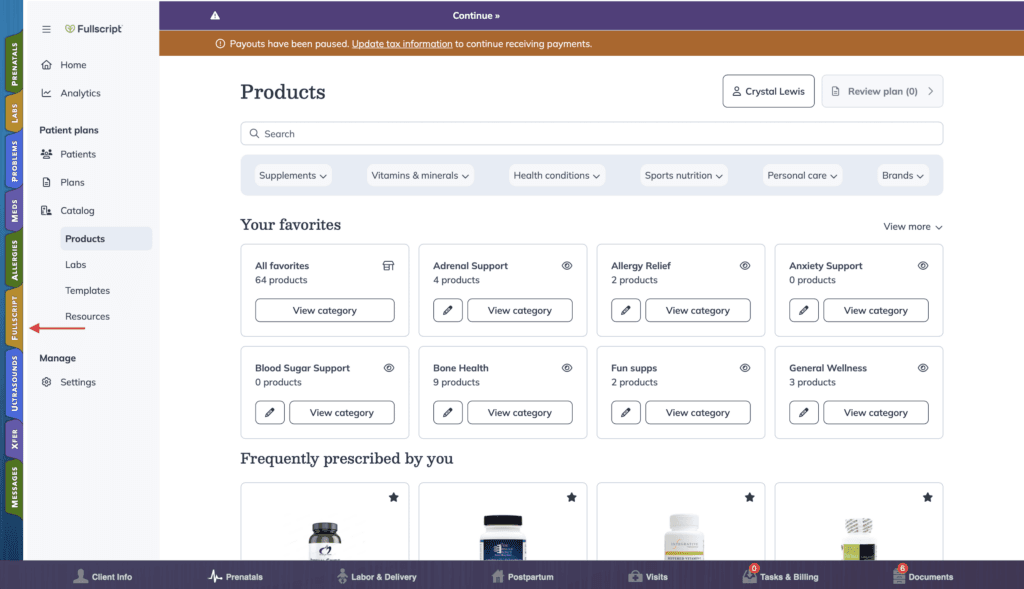Toggle visibility eye for Fun supps
Screen dimensions: 1024x589
point(745,368)
